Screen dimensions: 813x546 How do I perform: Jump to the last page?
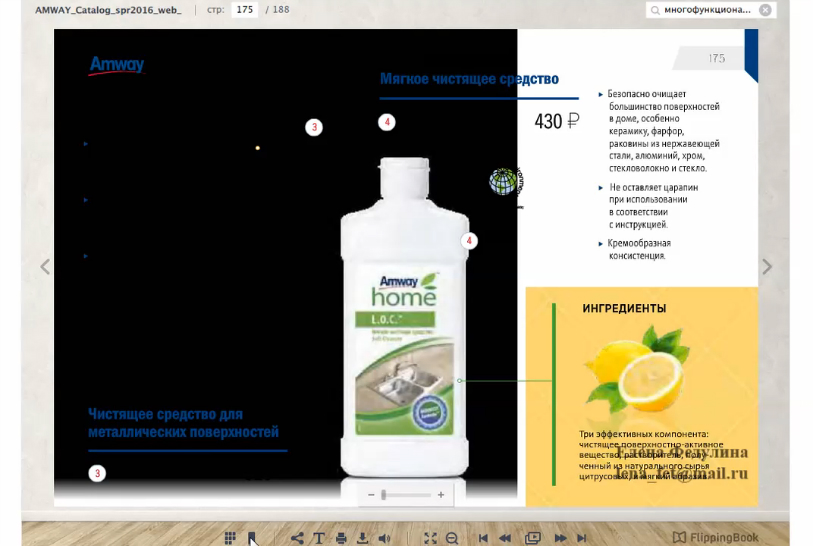(582, 538)
